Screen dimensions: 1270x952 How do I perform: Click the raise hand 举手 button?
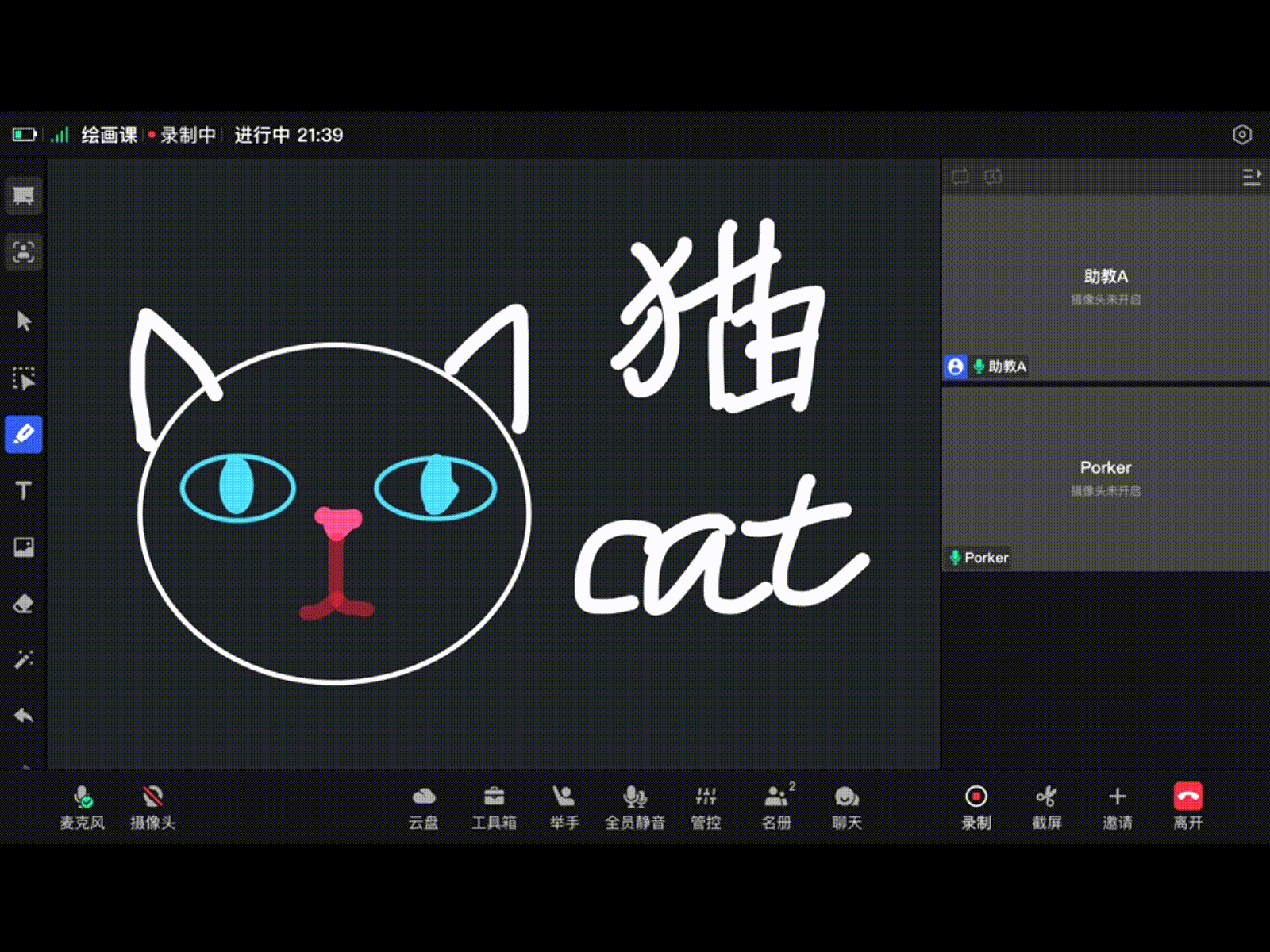(564, 808)
